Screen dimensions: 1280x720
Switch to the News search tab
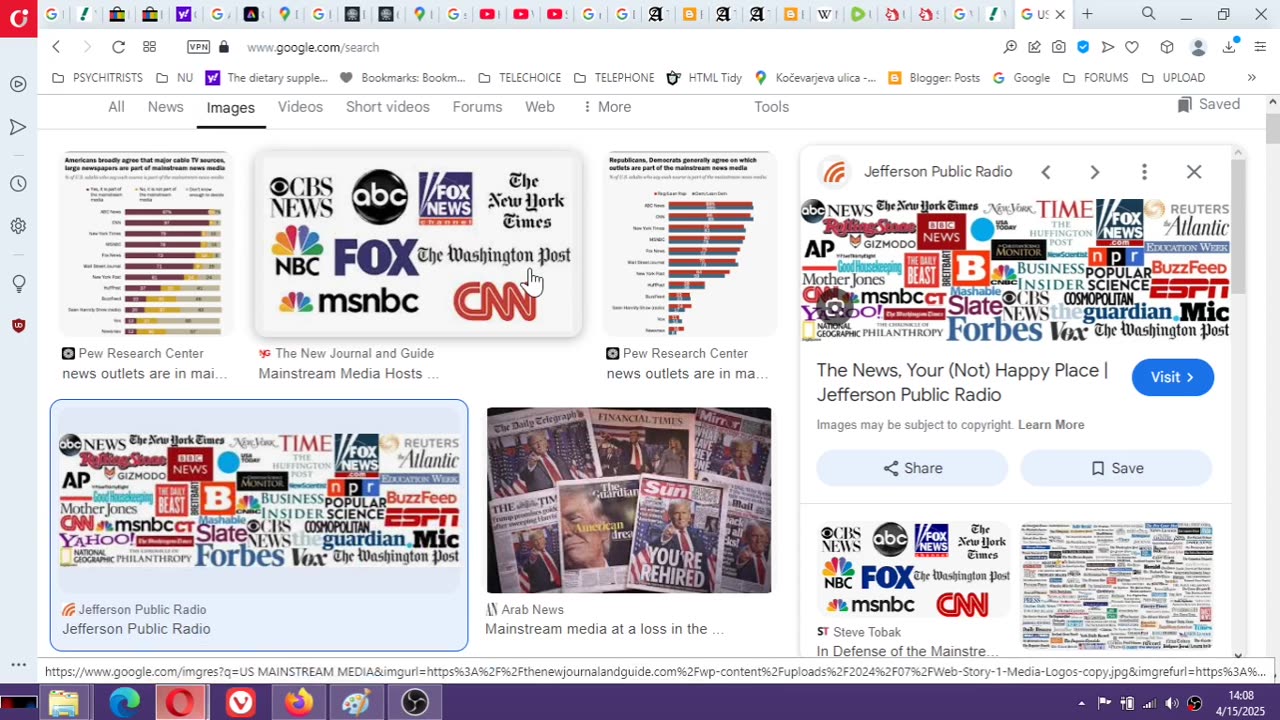click(x=166, y=107)
